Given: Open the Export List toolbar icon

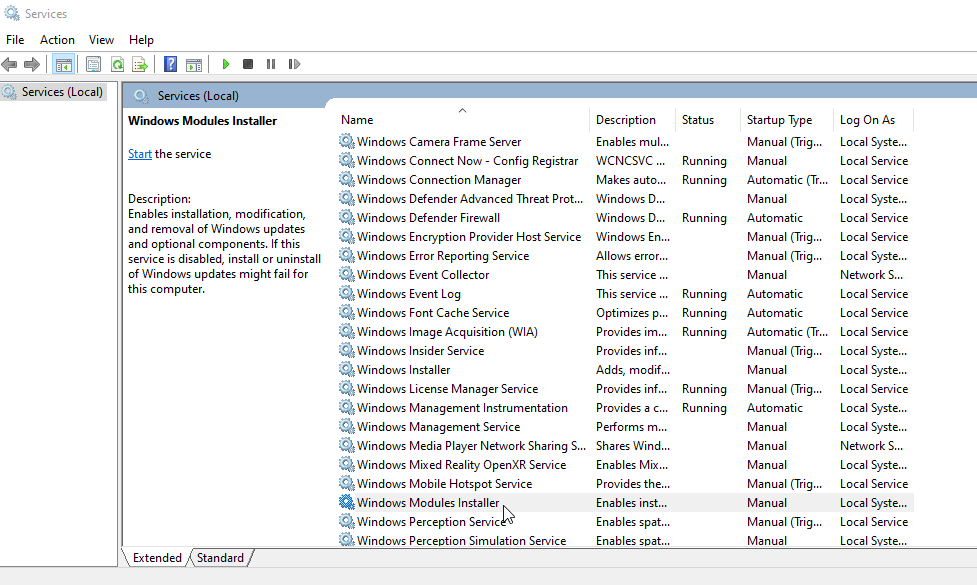Looking at the screenshot, I should [x=141, y=64].
